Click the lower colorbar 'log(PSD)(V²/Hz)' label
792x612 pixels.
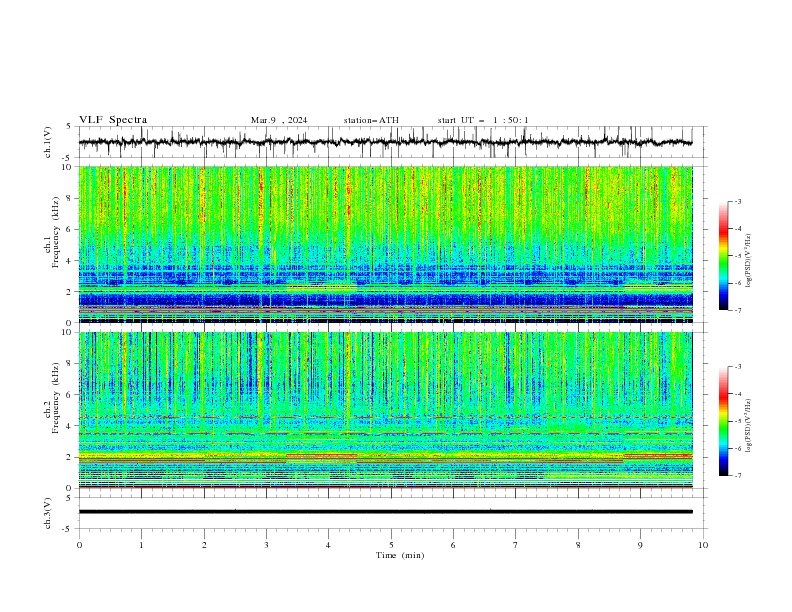tap(749, 425)
